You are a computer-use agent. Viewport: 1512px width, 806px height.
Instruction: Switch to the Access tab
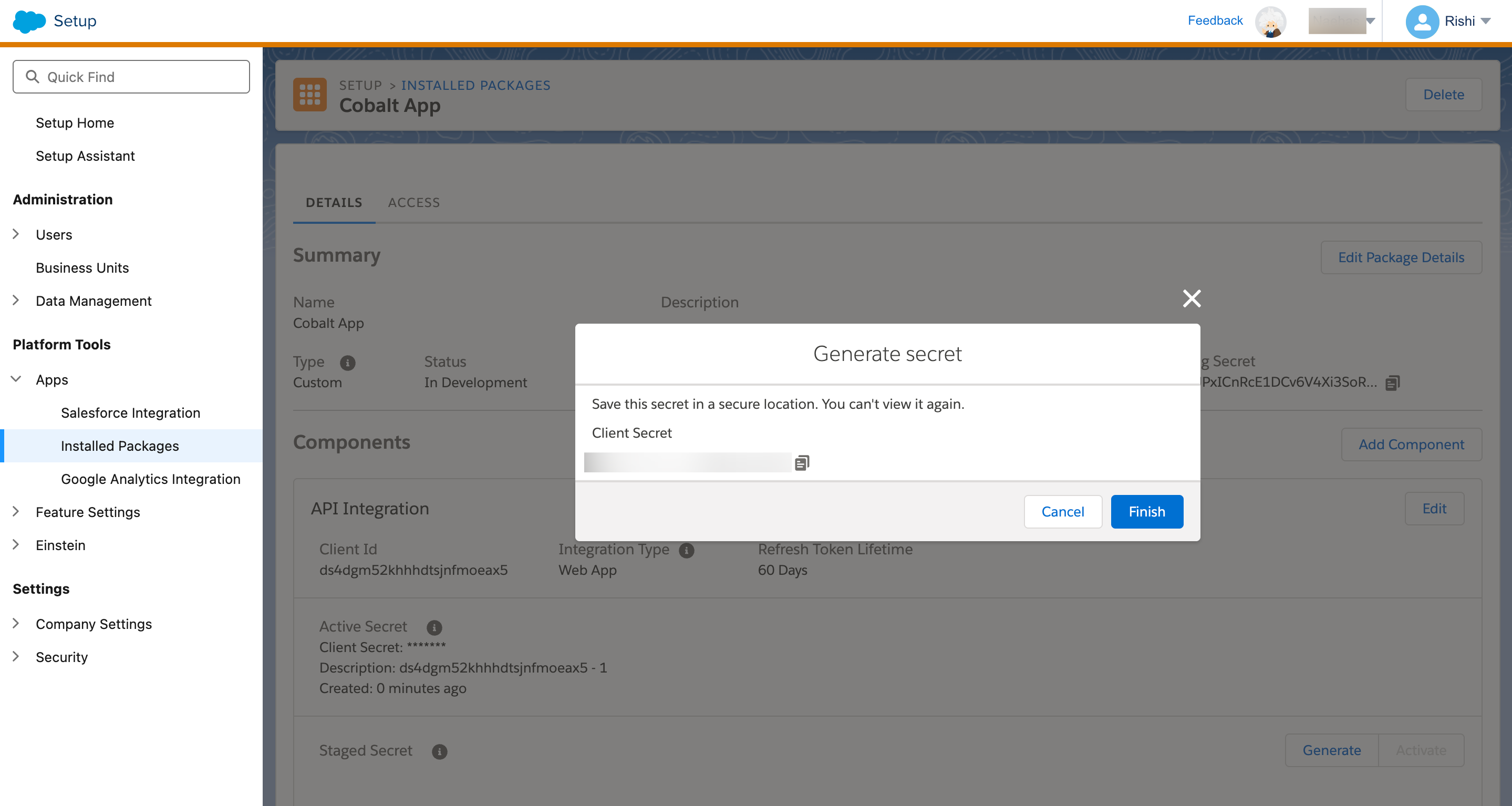tap(413, 202)
